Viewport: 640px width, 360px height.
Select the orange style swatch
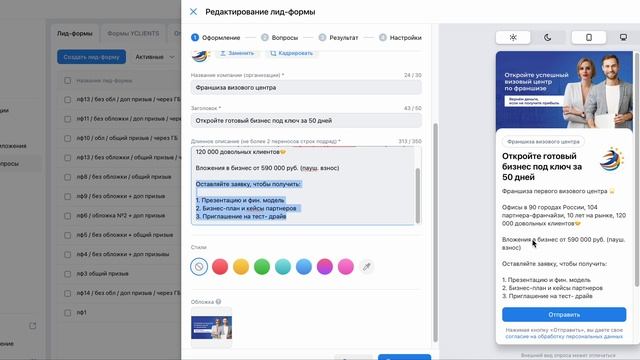point(241,267)
